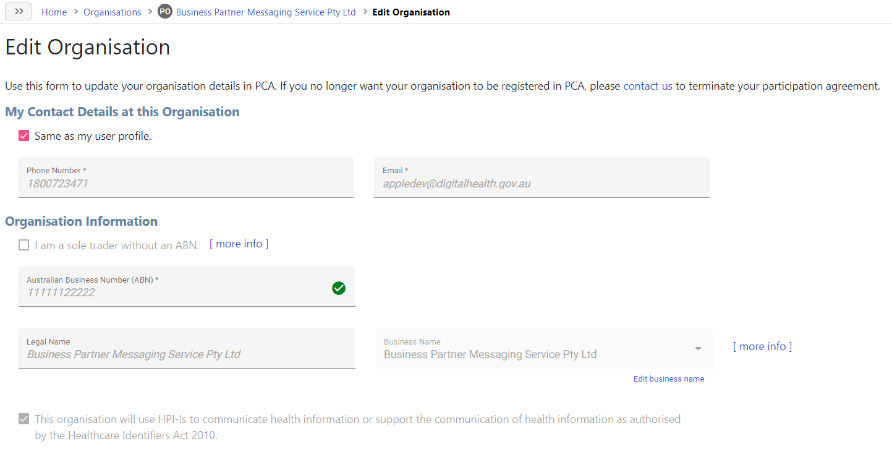Go to Home in the breadcrumb
This screenshot has height=462, width=892.
(x=54, y=12)
